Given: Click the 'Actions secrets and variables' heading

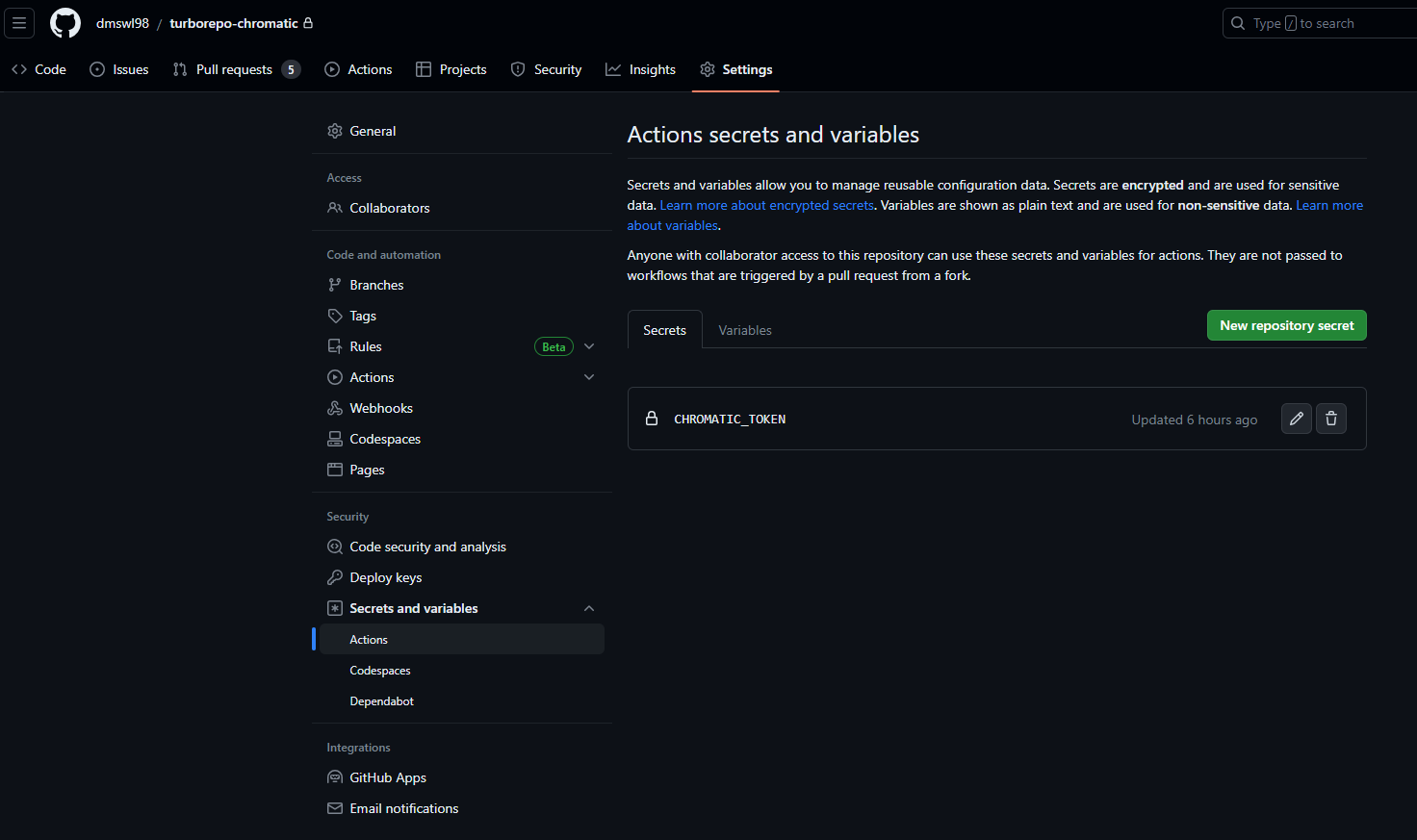Looking at the screenshot, I should 773,135.
